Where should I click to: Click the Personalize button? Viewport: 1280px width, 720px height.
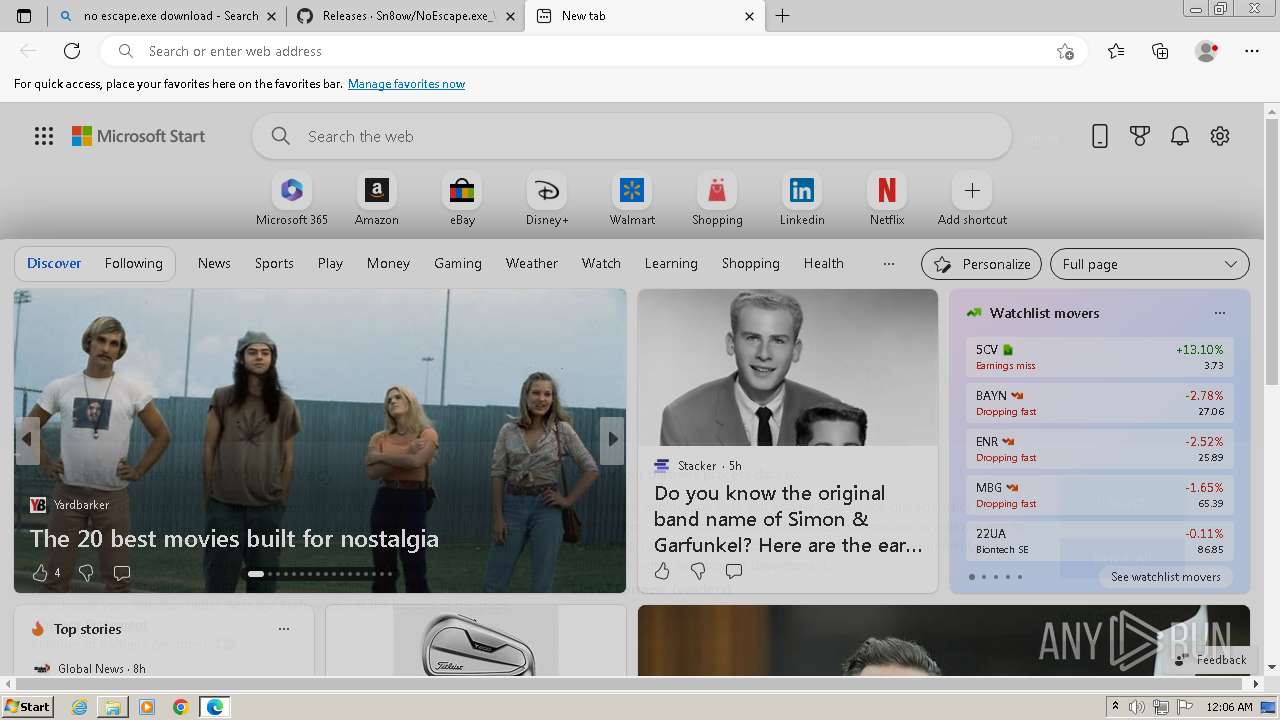pos(981,264)
